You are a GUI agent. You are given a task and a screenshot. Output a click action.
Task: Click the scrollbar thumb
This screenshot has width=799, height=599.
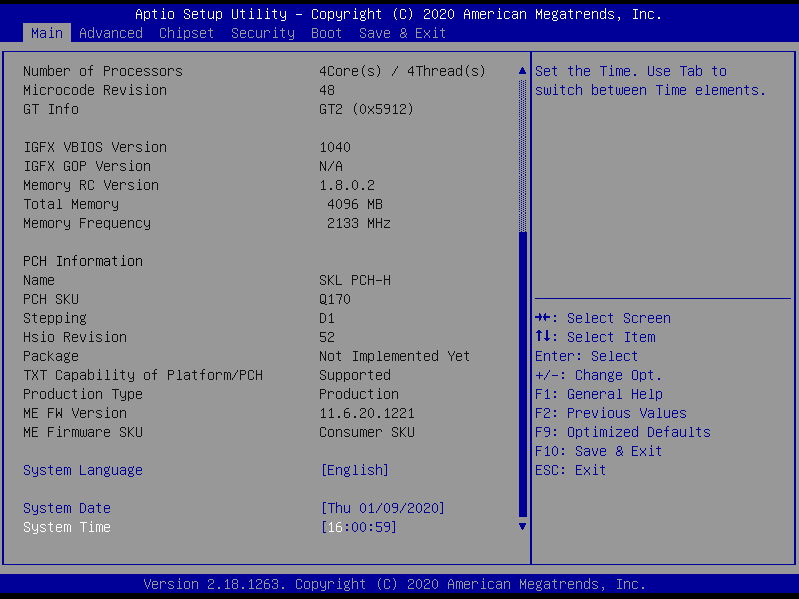coord(521,370)
